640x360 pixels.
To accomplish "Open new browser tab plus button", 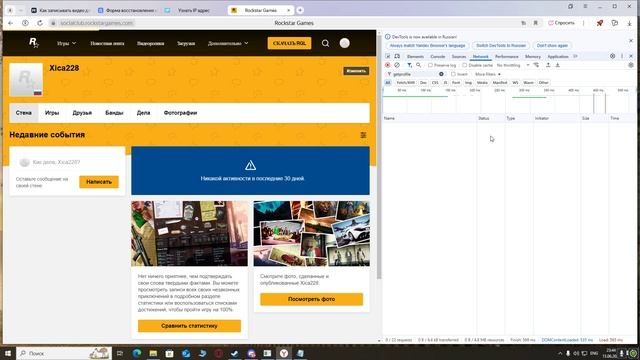I will 300,10.
